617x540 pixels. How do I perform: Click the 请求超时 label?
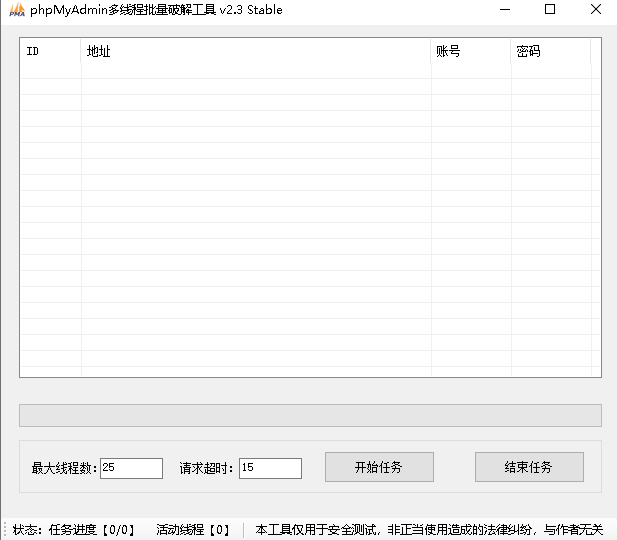pyautogui.click(x=207, y=468)
